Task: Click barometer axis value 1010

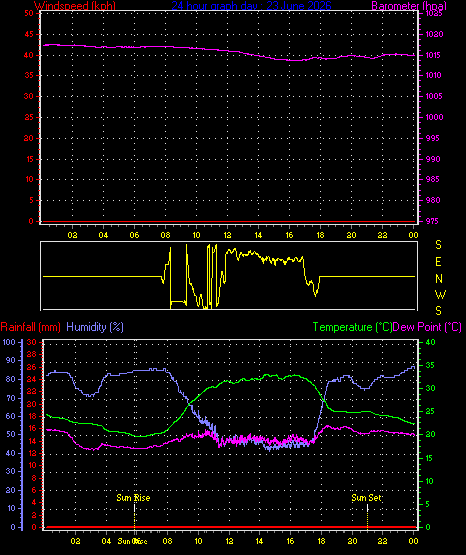Action: tap(434, 75)
